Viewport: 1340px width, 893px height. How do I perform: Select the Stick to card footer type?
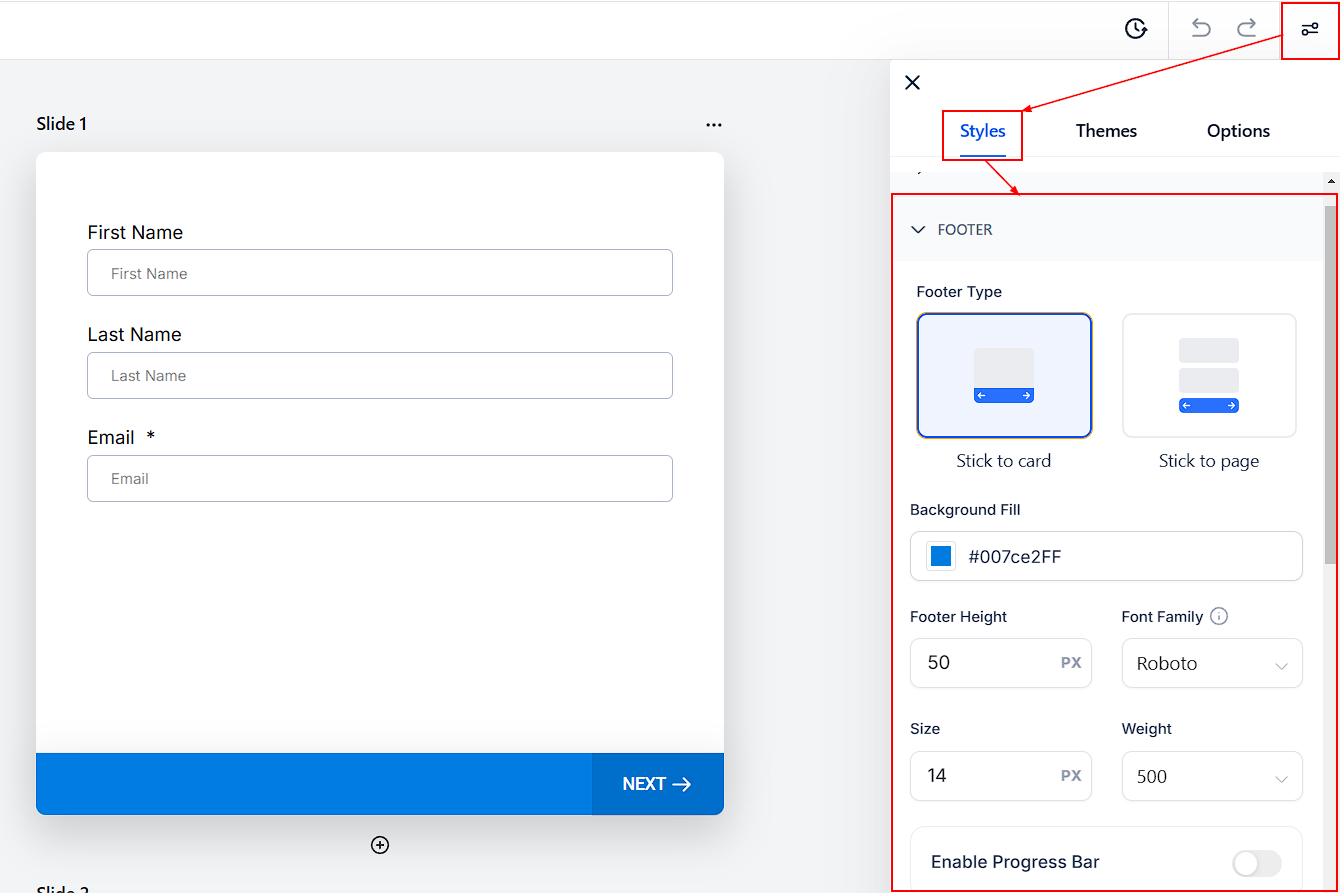click(x=1004, y=376)
